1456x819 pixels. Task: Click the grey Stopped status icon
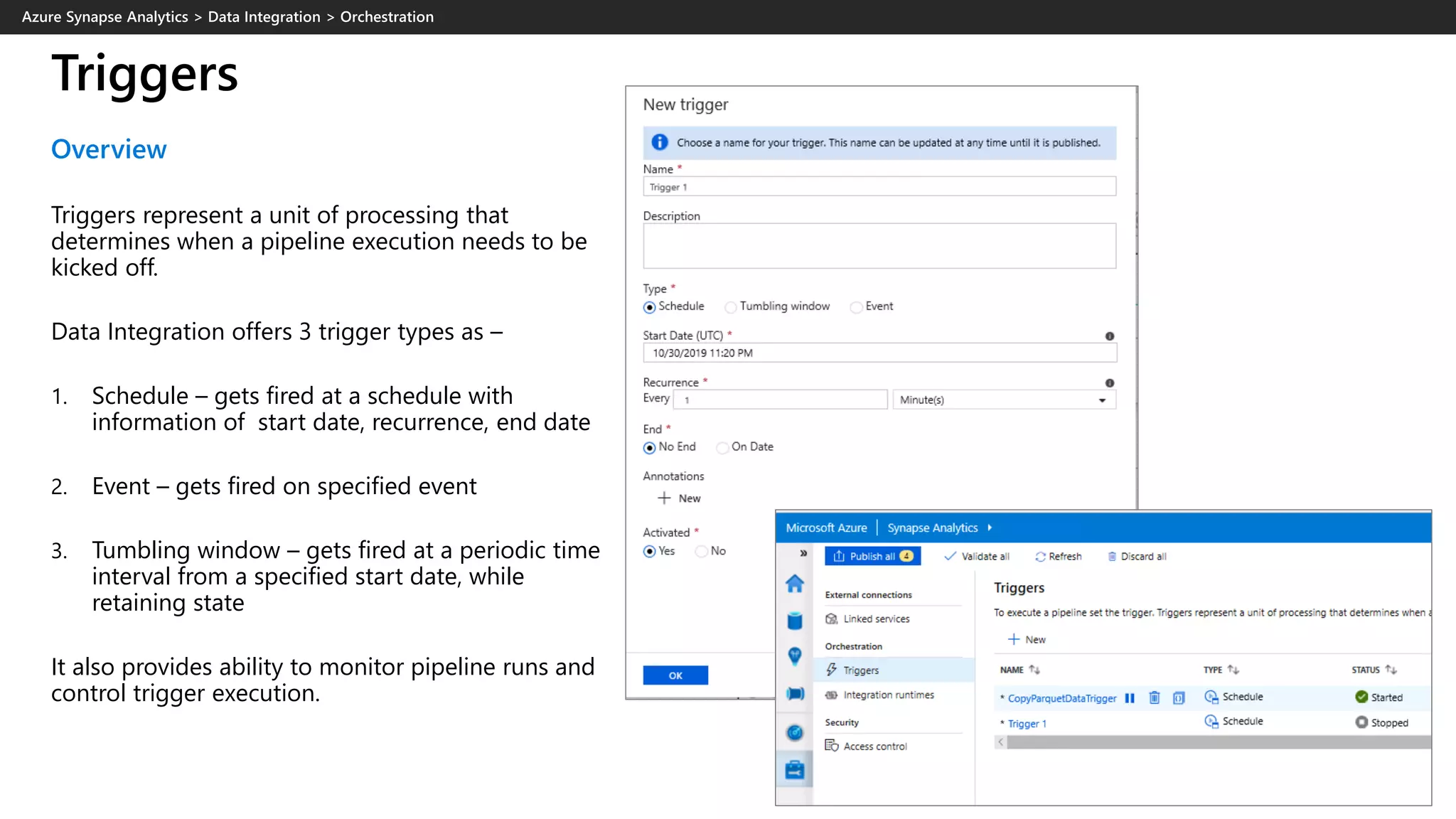click(1361, 722)
